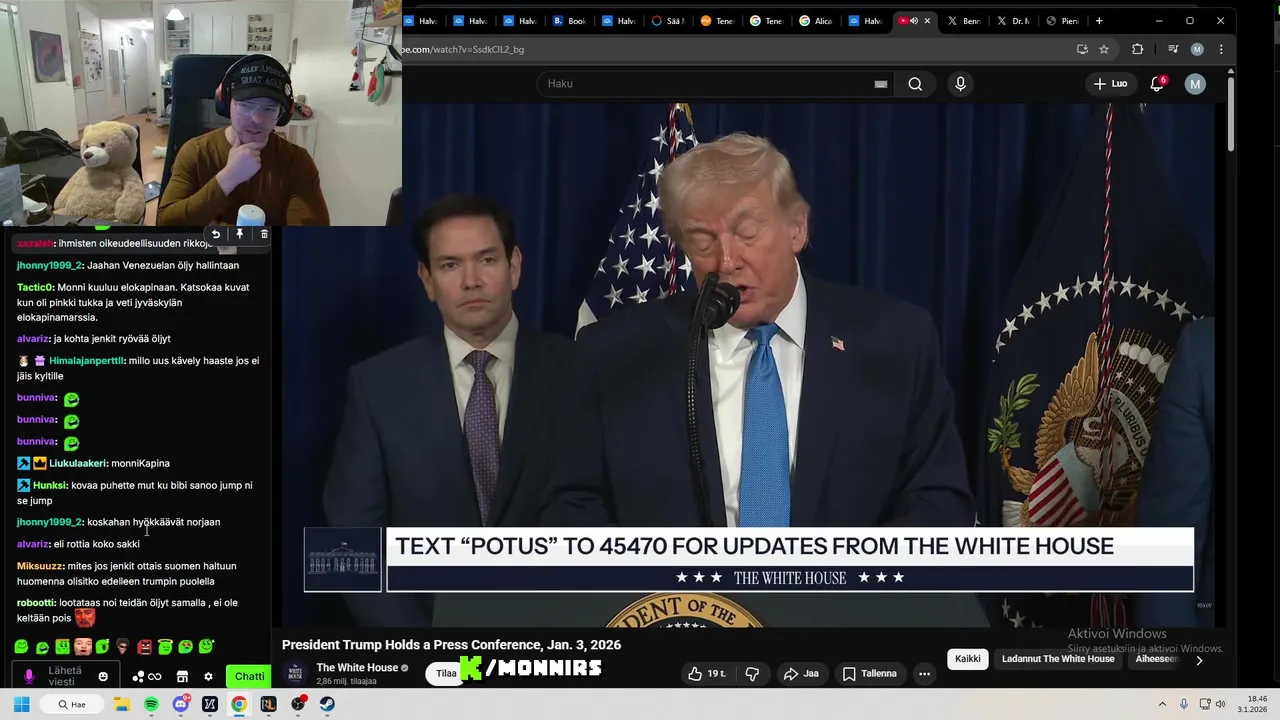1280x720 pixels.
Task: Open Discord from taskbar
Action: tap(181, 704)
